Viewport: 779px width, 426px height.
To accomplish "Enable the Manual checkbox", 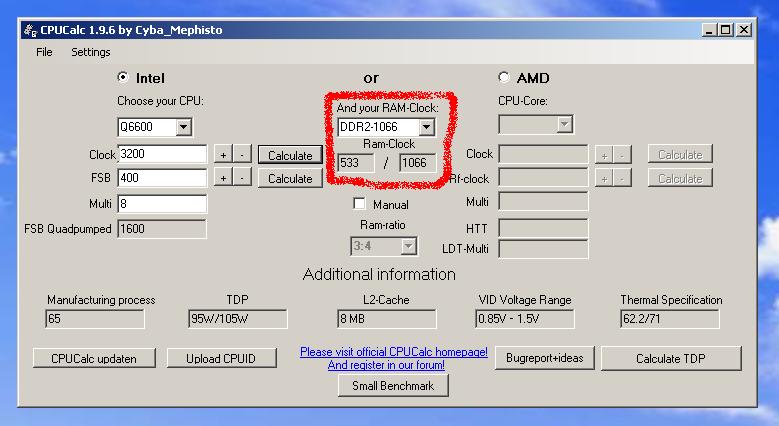I will [x=359, y=203].
